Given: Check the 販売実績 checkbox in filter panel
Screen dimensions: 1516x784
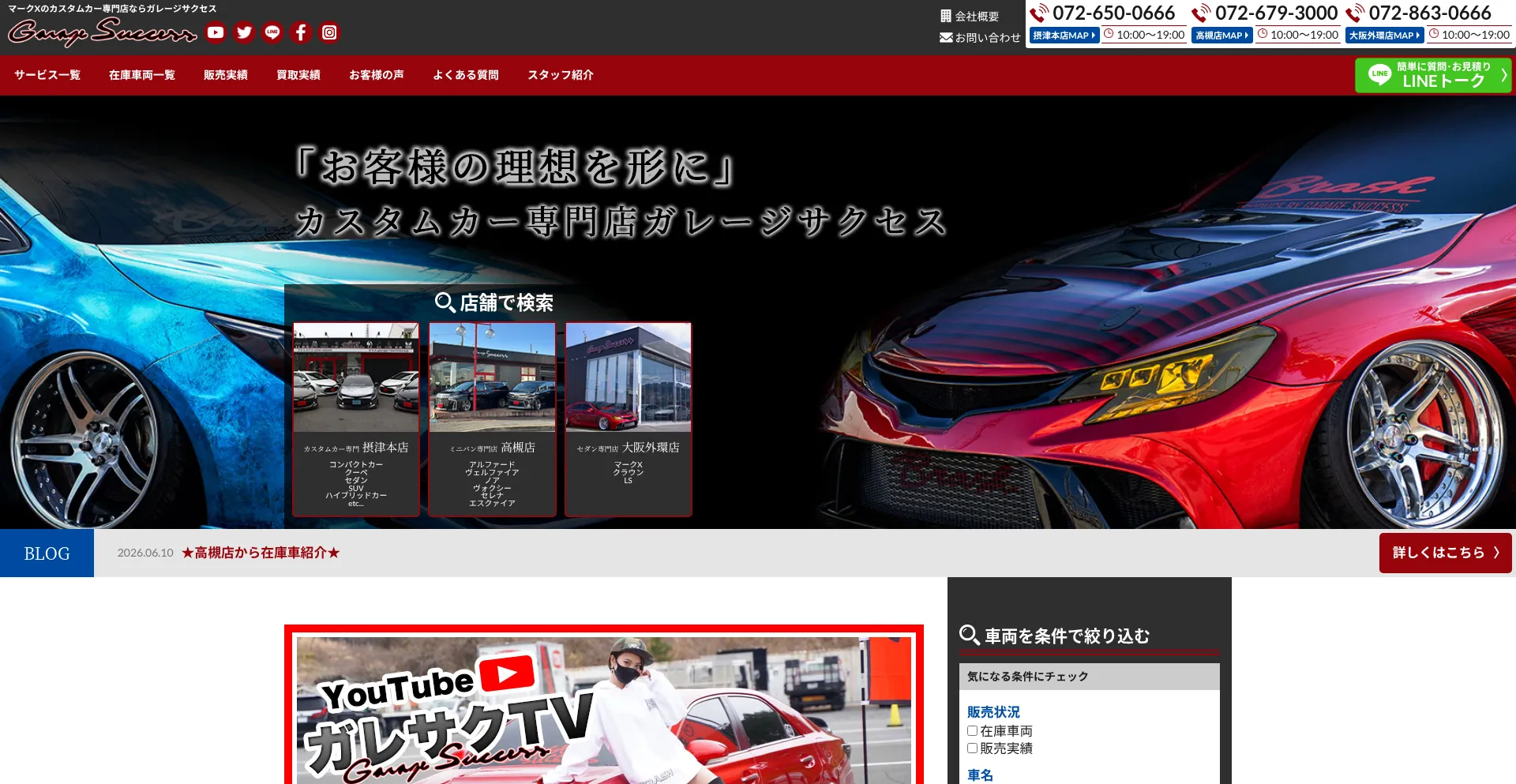Looking at the screenshot, I should pyautogui.click(x=972, y=748).
